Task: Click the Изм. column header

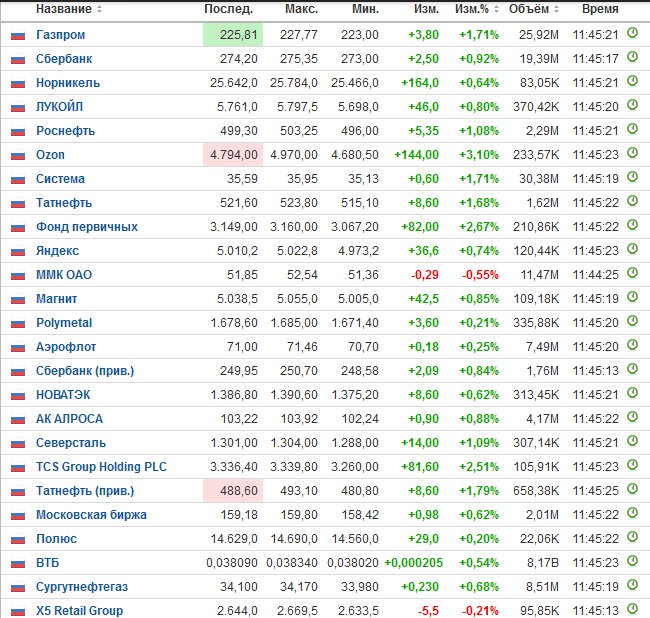Action: pyautogui.click(x=426, y=9)
